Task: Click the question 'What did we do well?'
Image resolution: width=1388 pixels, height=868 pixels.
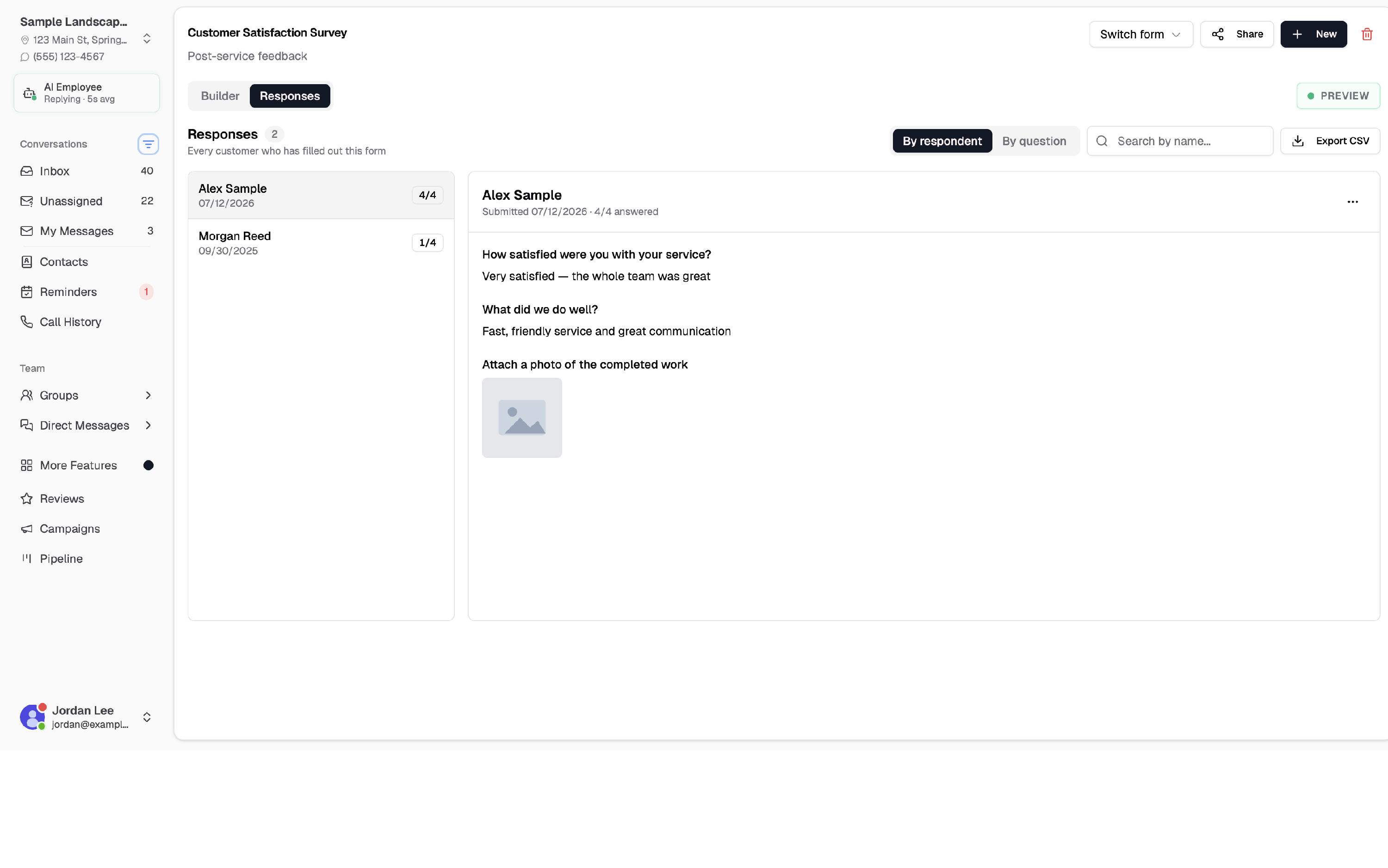Action: [x=540, y=310]
